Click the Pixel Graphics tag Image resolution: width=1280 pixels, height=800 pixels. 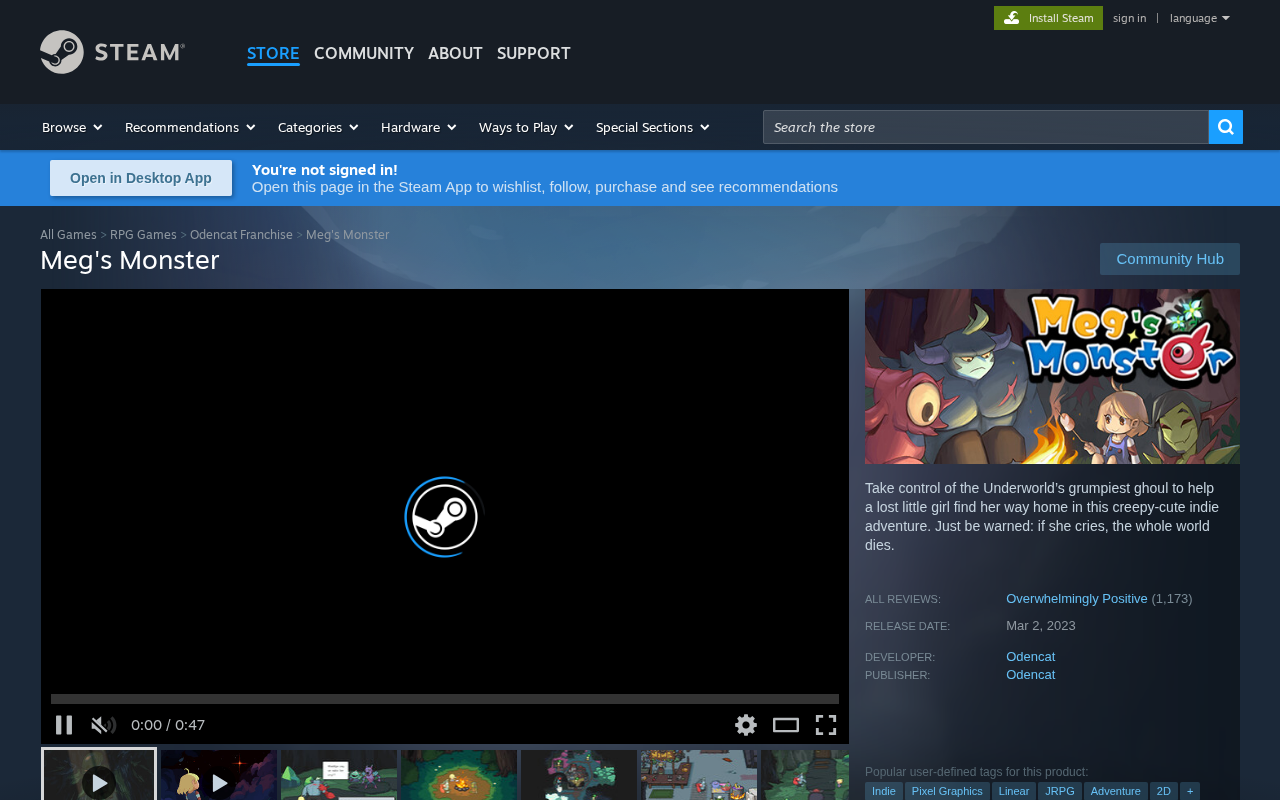(x=947, y=791)
